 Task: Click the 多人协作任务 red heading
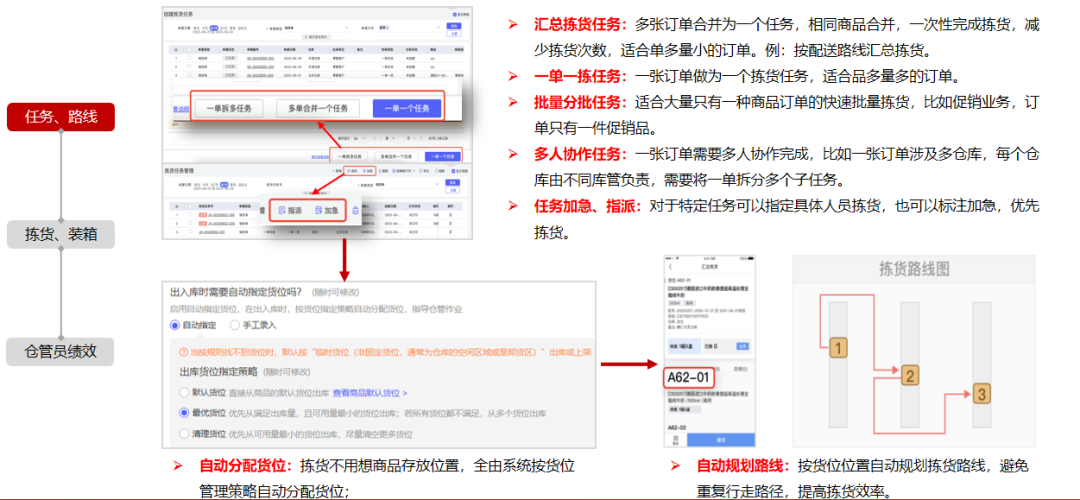pyautogui.click(x=581, y=154)
